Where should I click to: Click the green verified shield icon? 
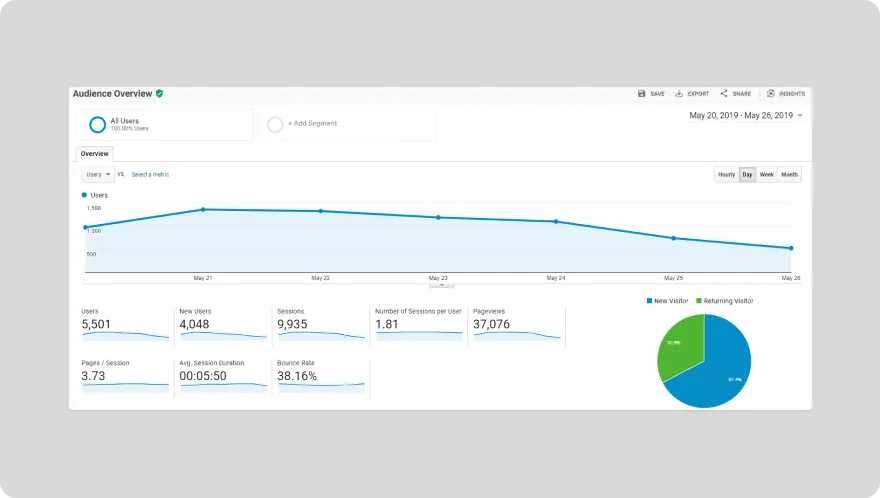(x=160, y=93)
